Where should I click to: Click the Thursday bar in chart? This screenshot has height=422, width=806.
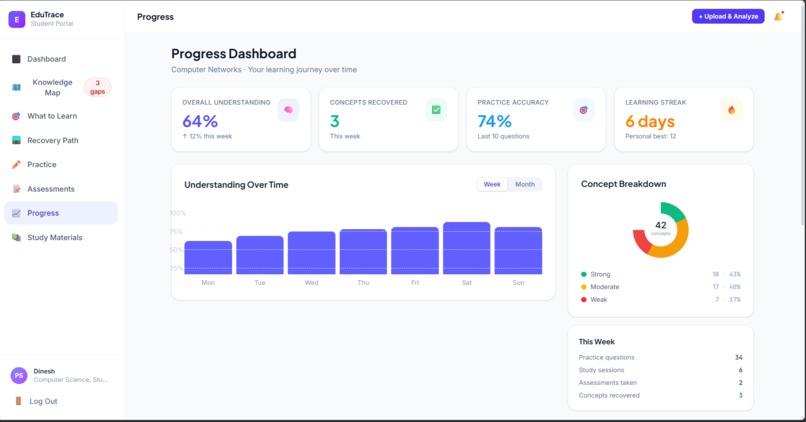363,252
